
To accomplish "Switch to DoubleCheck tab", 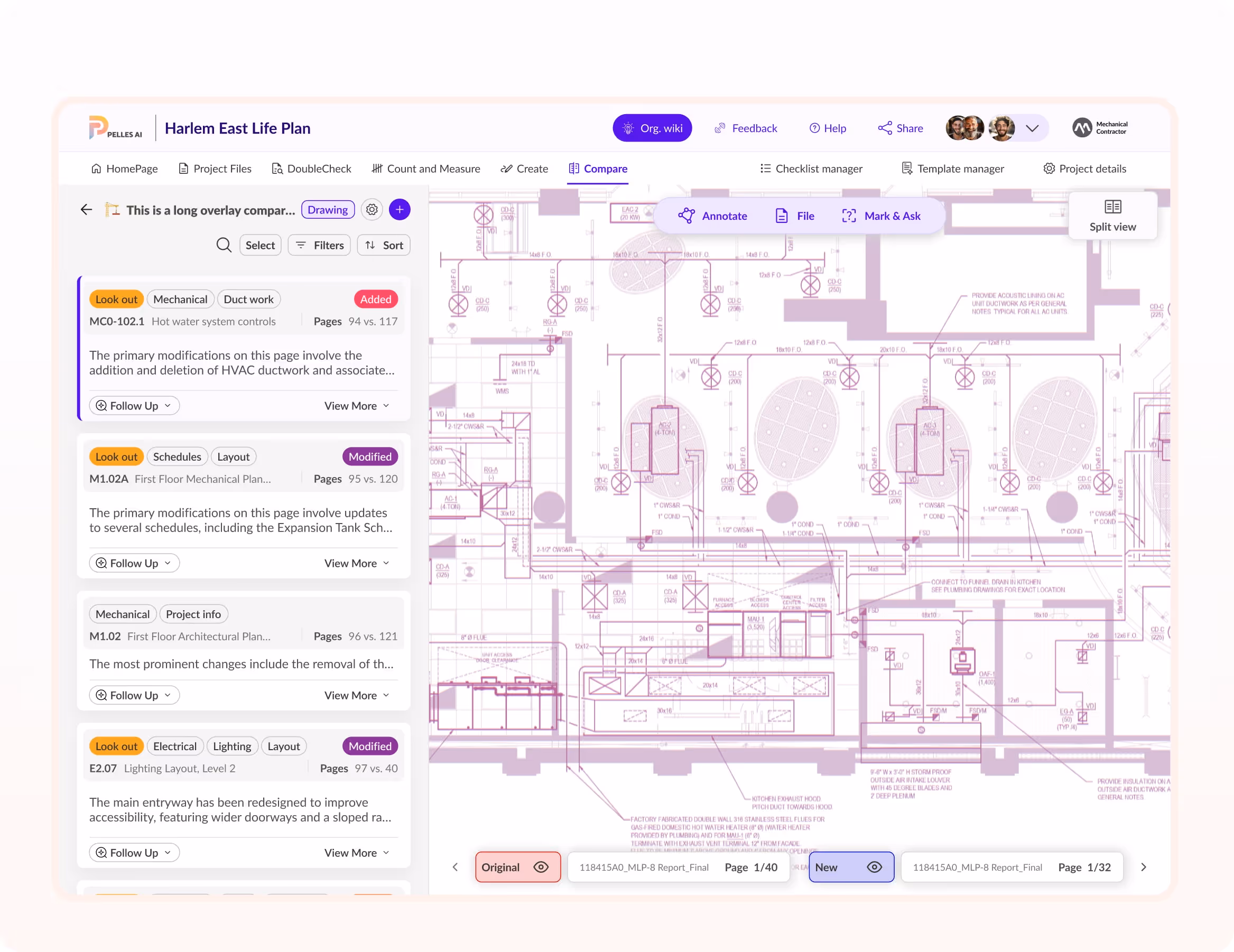I will pyautogui.click(x=311, y=169).
